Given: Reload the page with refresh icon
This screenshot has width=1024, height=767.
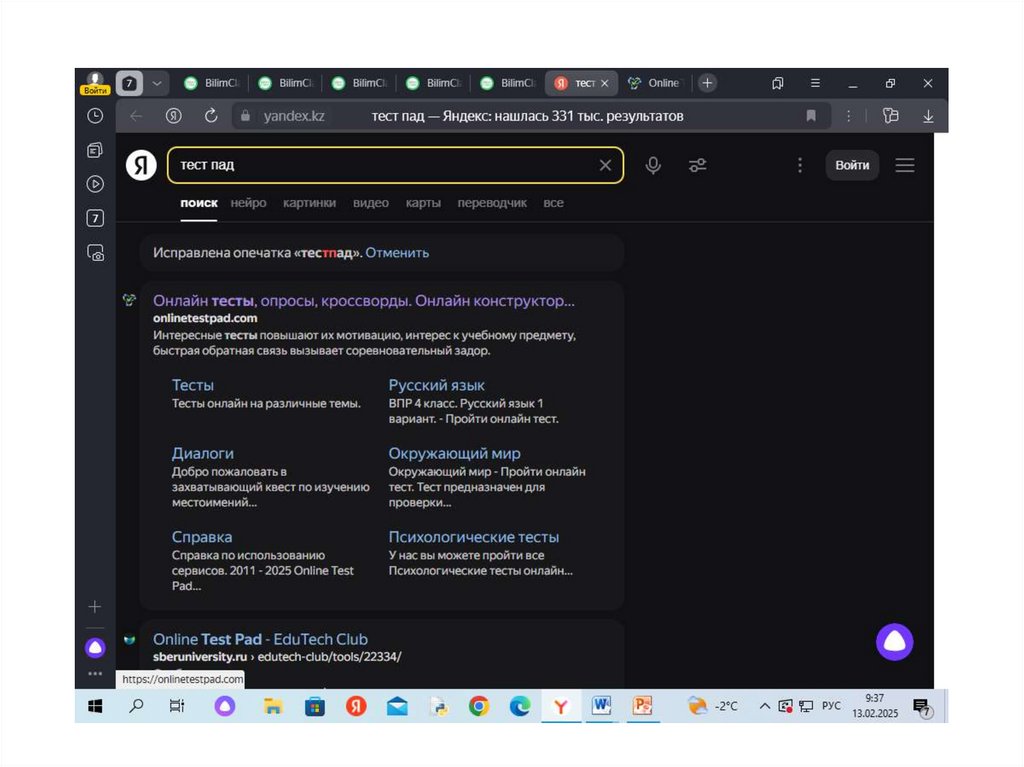Looking at the screenshot, I should (211, 116).
